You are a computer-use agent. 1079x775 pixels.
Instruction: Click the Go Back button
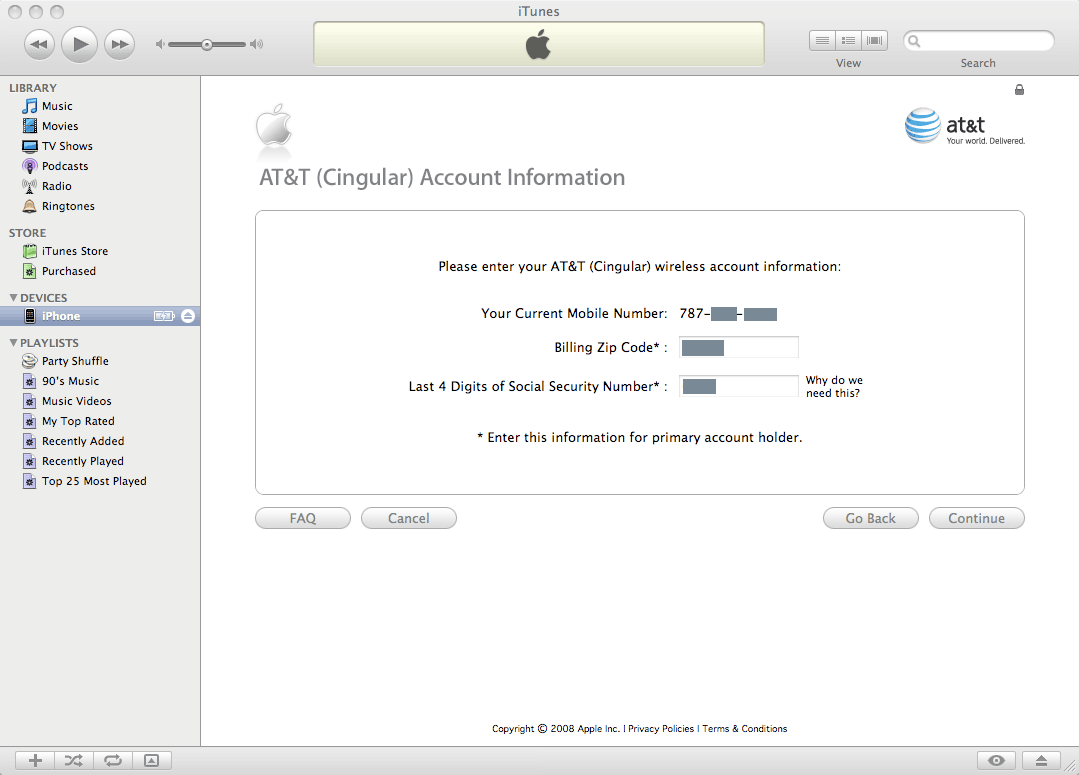tap(870, 518)
